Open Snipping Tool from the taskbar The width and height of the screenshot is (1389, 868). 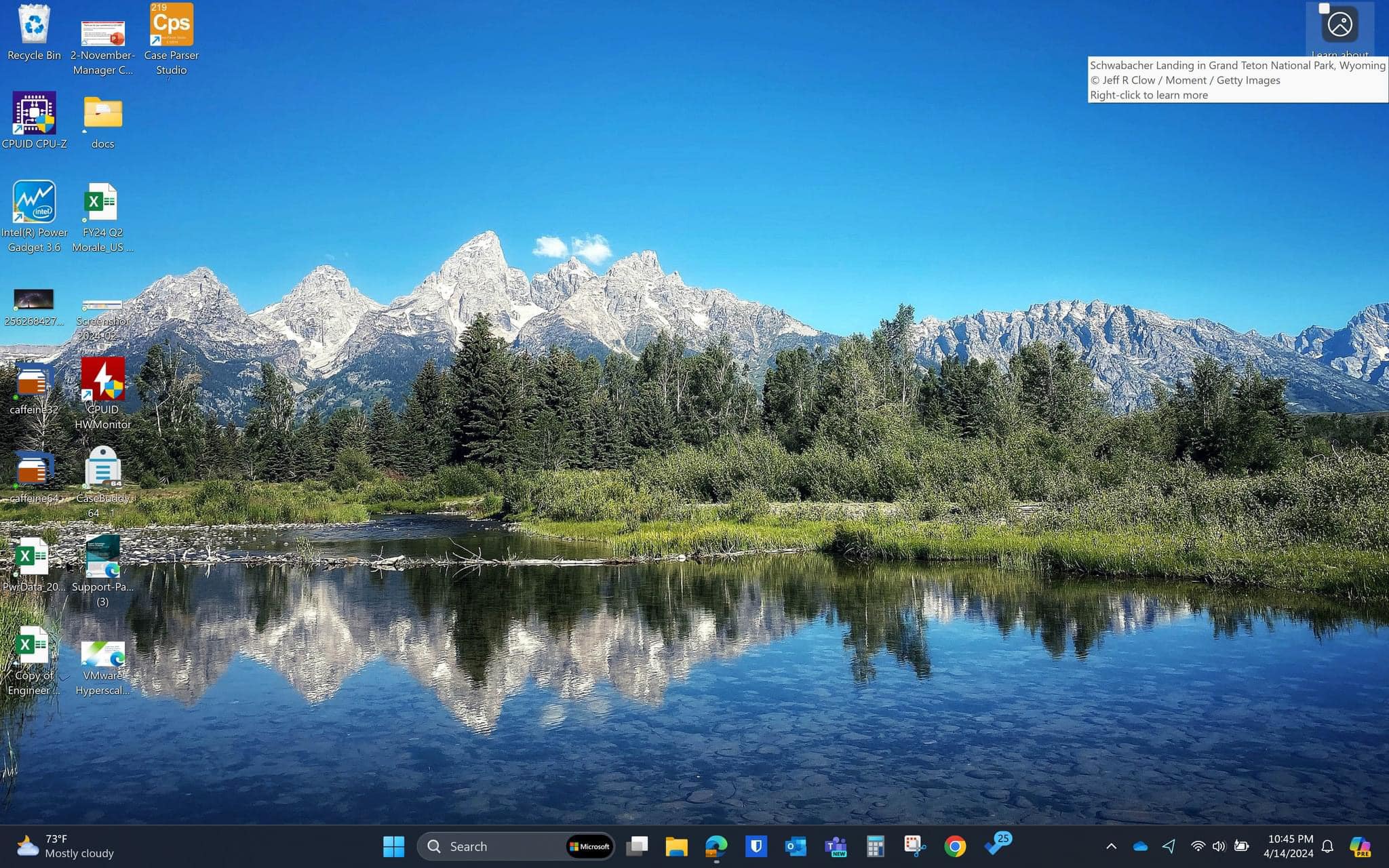915,846
